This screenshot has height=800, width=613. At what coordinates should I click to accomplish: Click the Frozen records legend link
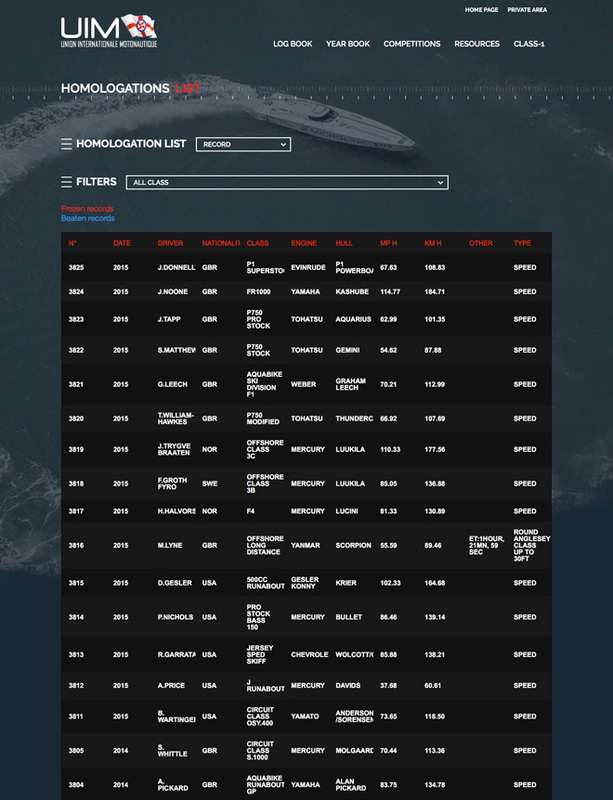(x=87, y=209)
